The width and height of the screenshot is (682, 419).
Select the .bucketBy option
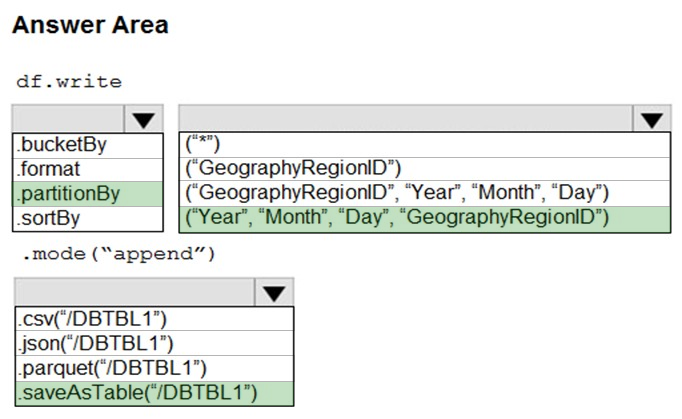88,145
